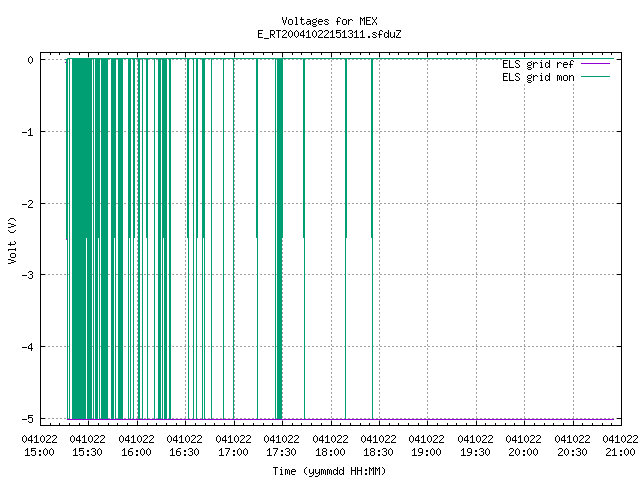Click the y-axis tick label 0
This screenshot has width=640, height=480.
(30, 60)
